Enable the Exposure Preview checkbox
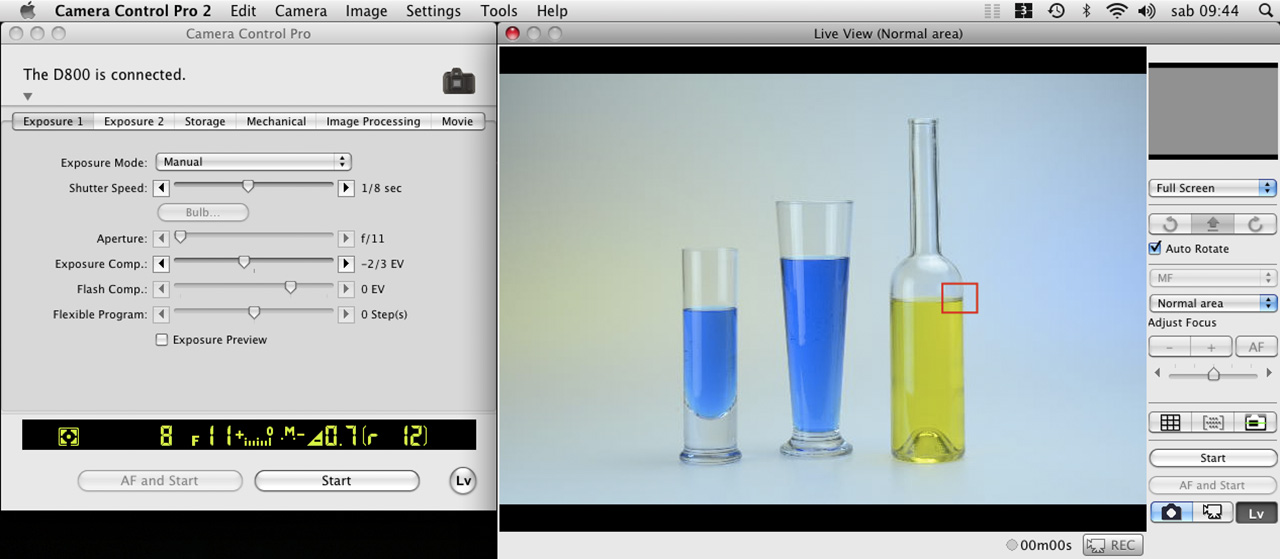1280x559 pixels. 162,340
